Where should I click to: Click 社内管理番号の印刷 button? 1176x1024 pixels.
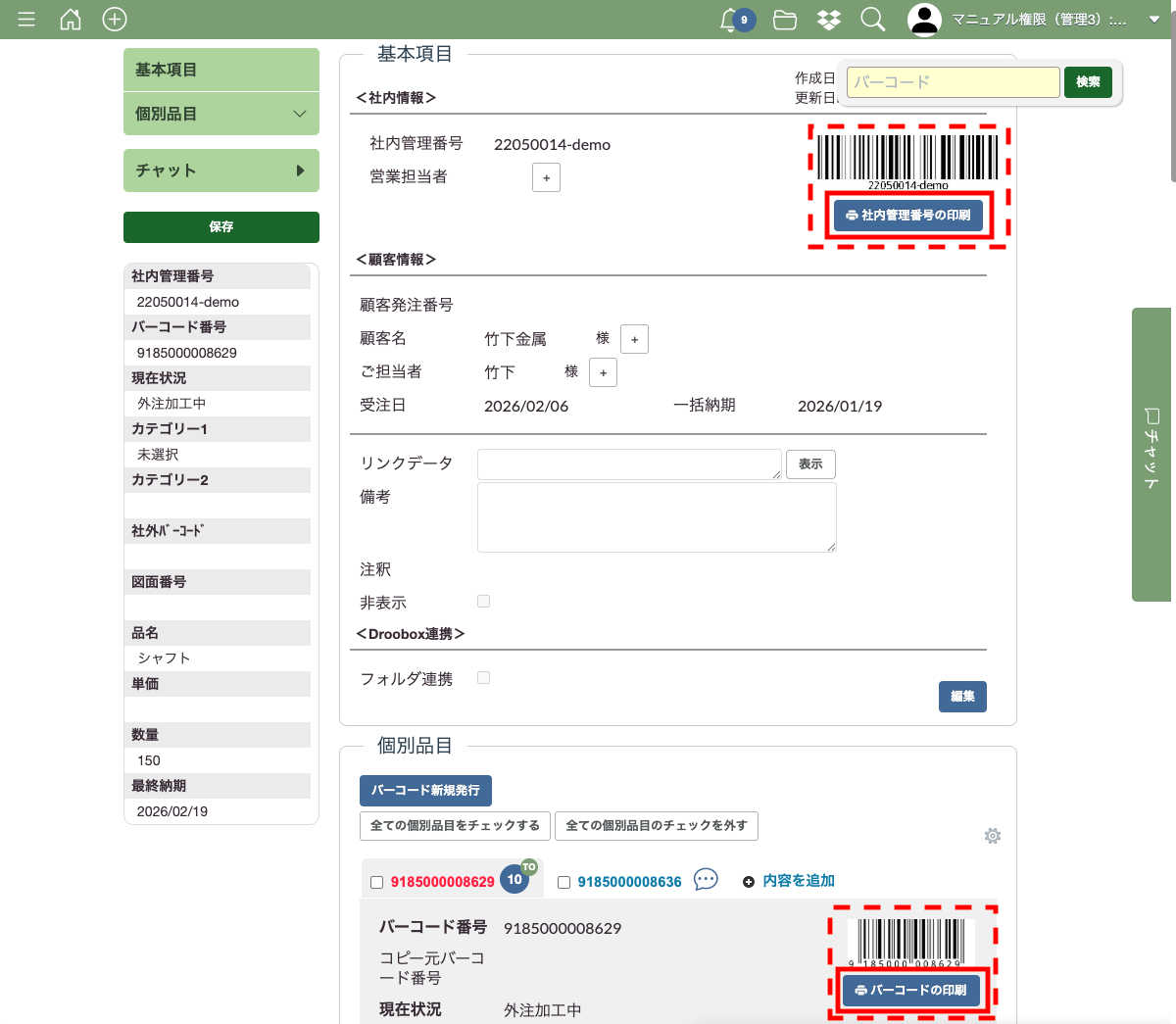(907, 215)
